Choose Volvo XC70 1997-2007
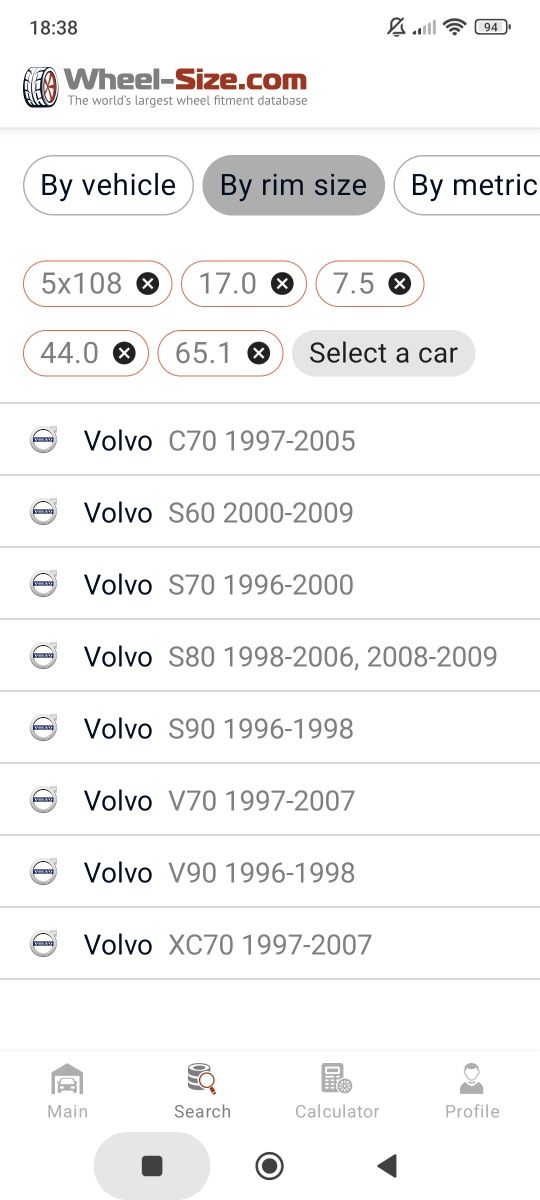The width and height of the screenshot is (540, 1200). (270, 944)
